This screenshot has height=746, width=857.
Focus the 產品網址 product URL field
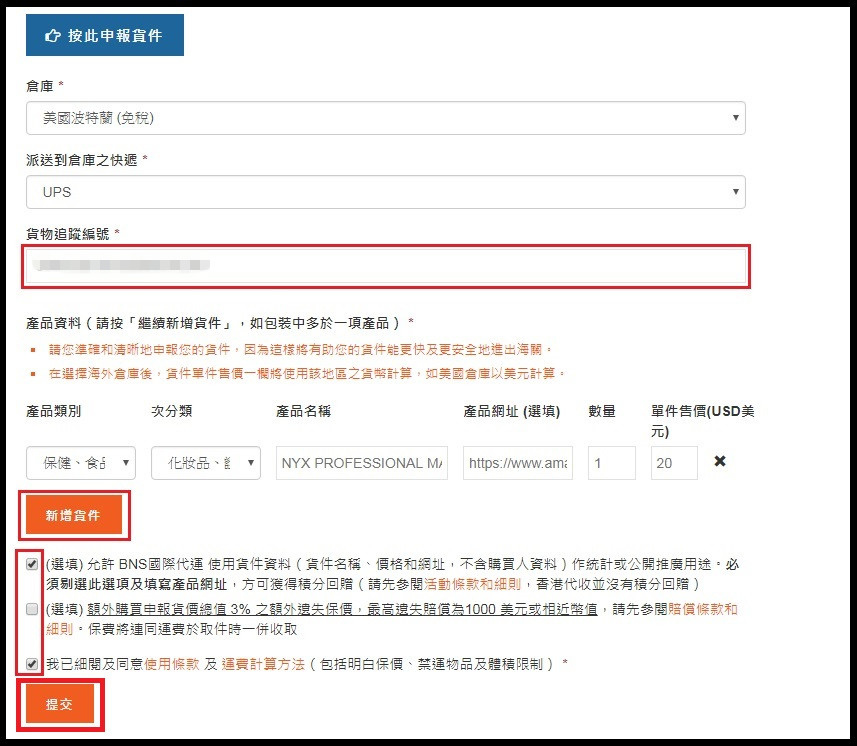518,463
